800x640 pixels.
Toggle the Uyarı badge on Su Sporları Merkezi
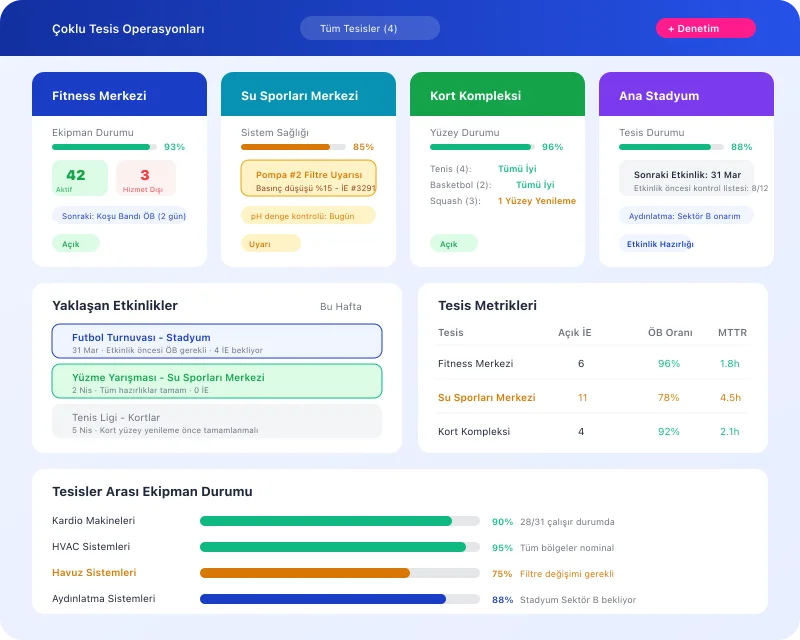coord(269,243)
